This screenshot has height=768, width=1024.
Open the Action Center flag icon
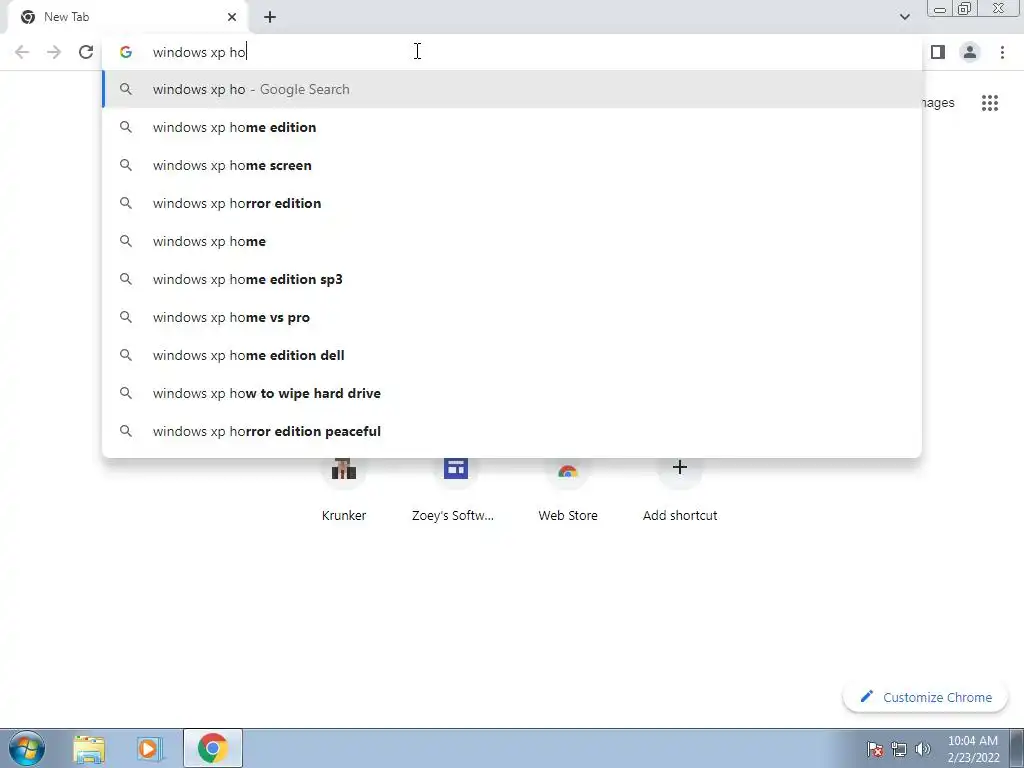[875, 749]
